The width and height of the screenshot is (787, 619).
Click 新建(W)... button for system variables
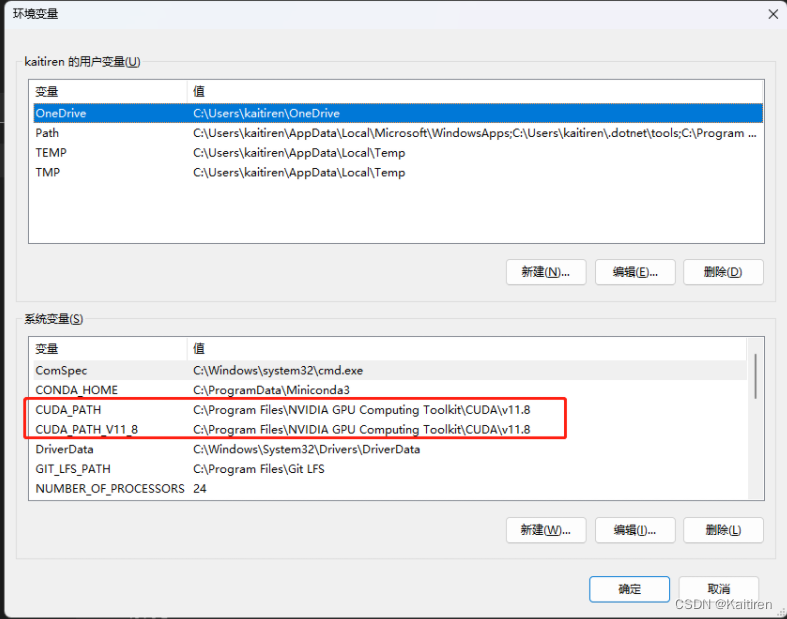tap(546, 530)
